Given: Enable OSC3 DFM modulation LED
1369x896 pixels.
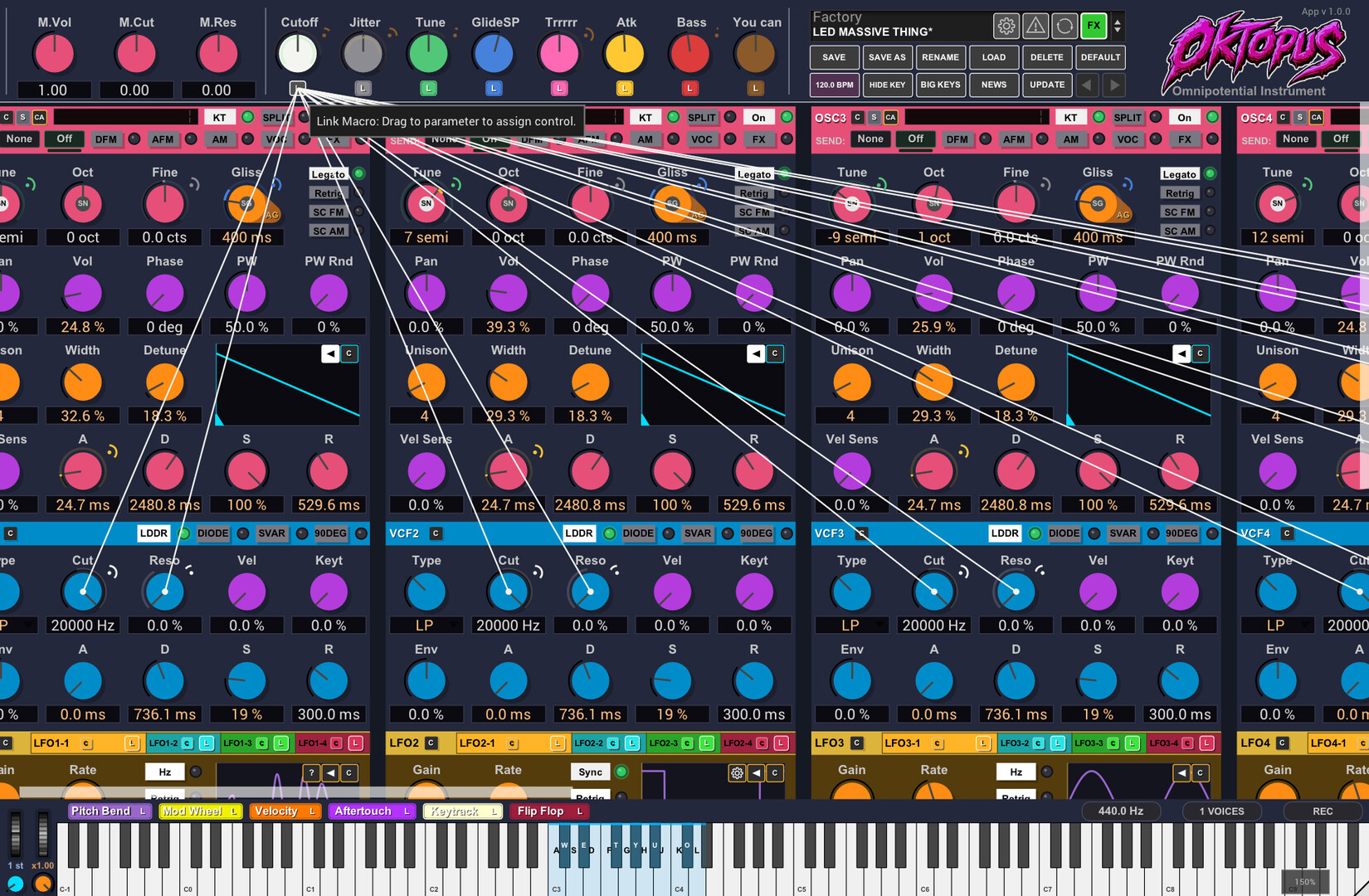Looking at the screenshot, I should [x=985, y=139].
